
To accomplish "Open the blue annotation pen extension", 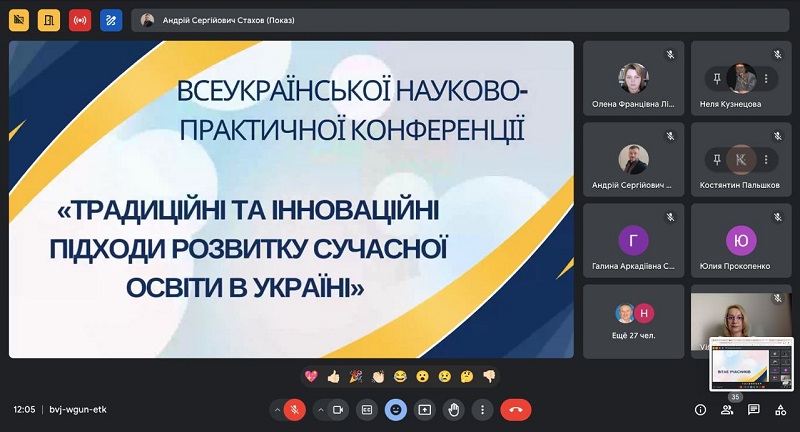I will pyautogui.click(x=110, y=19).
